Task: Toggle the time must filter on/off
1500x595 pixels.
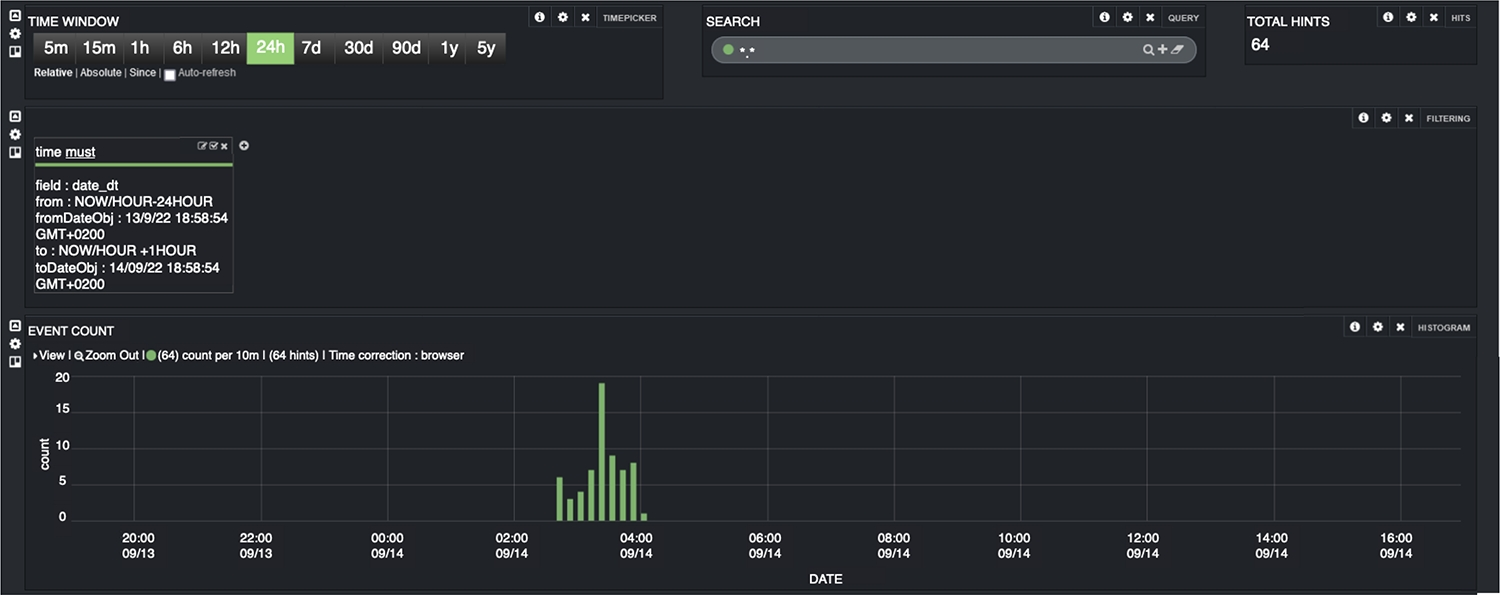Action: click(213, 146)
